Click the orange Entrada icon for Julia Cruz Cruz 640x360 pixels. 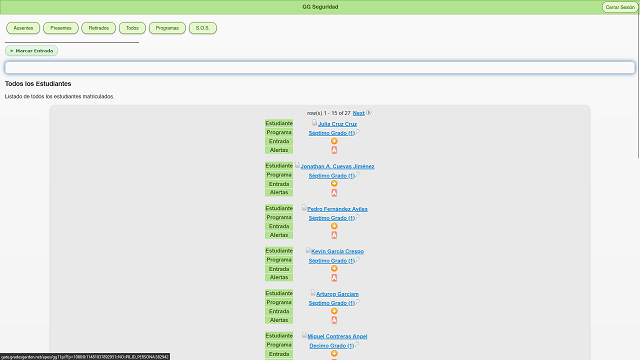pos(334,141)
